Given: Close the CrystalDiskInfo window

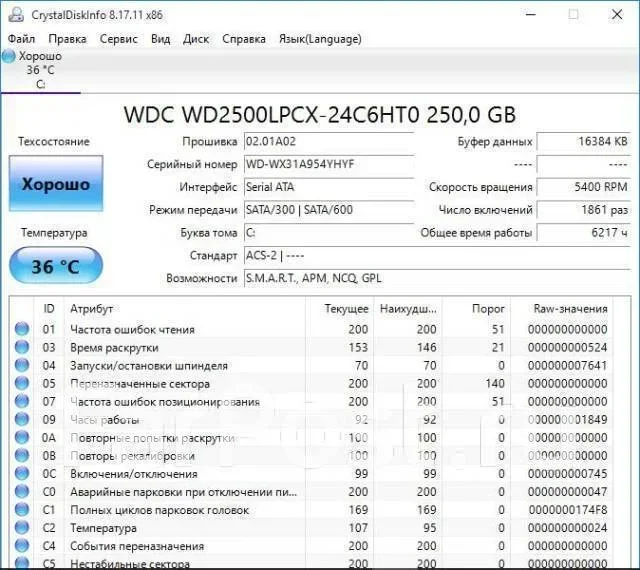Looking at the screenshot, I should 617,15.
